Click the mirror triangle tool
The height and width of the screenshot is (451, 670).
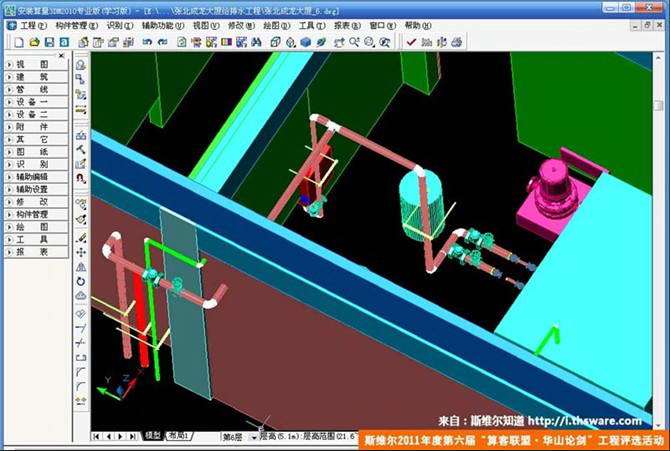coord(81,267)
